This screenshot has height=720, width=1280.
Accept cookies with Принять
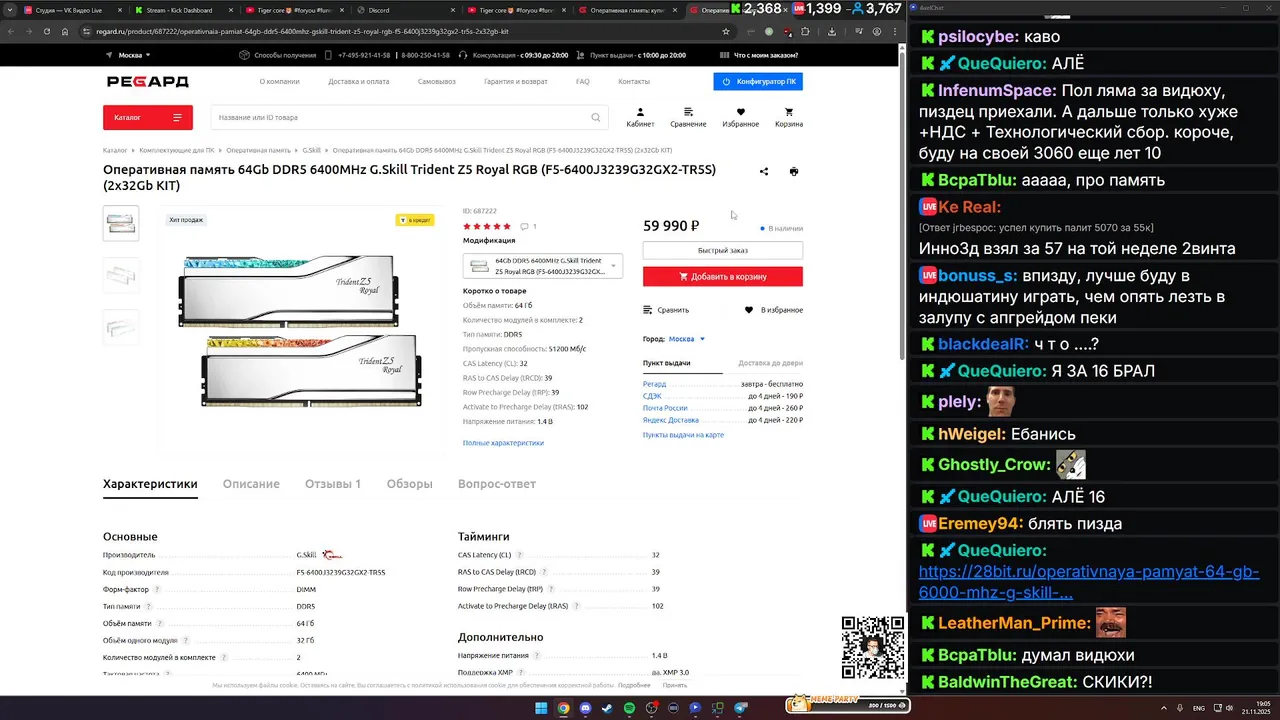click(675, 686)
